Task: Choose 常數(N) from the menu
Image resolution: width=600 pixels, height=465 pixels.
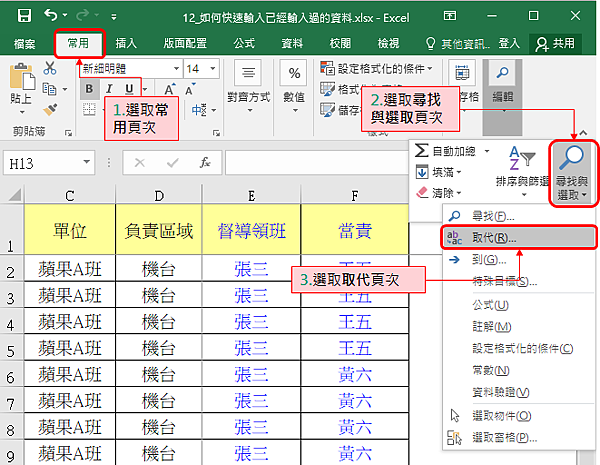Action: pos(518,370)
